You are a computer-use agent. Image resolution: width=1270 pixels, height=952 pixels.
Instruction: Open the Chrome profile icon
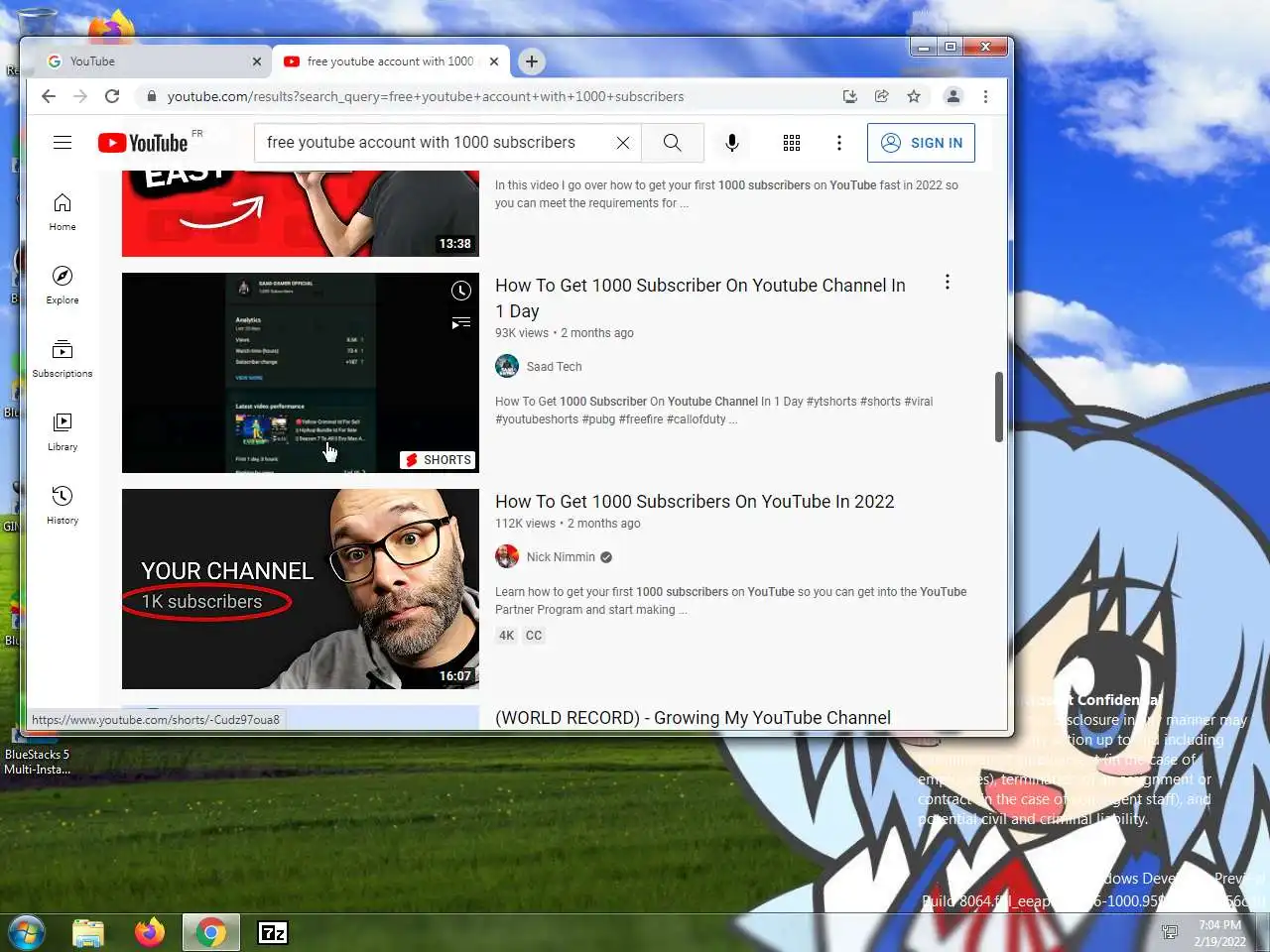coord(953,96)
